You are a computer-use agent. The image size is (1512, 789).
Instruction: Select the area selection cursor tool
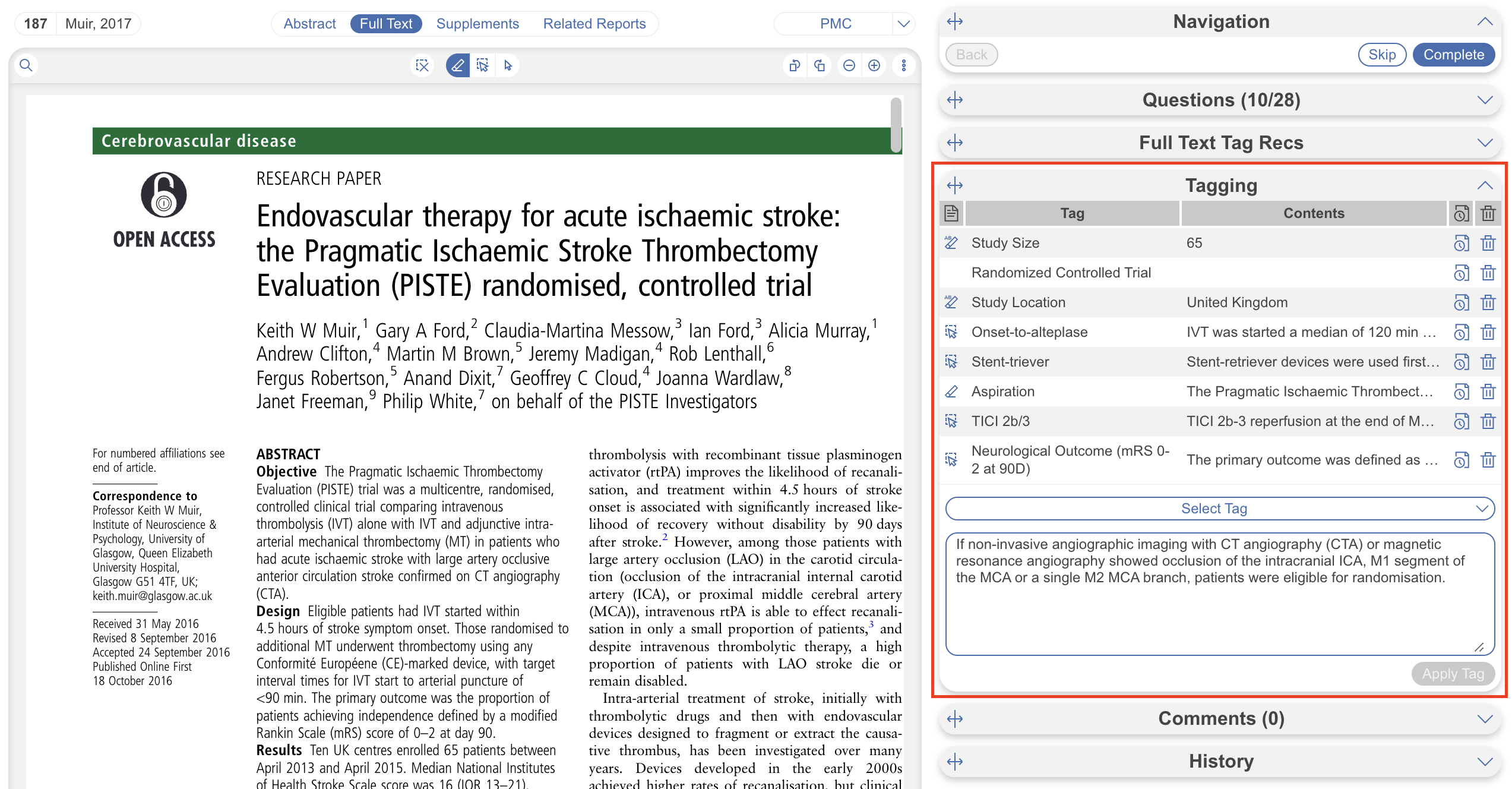[x=483, y=65]
